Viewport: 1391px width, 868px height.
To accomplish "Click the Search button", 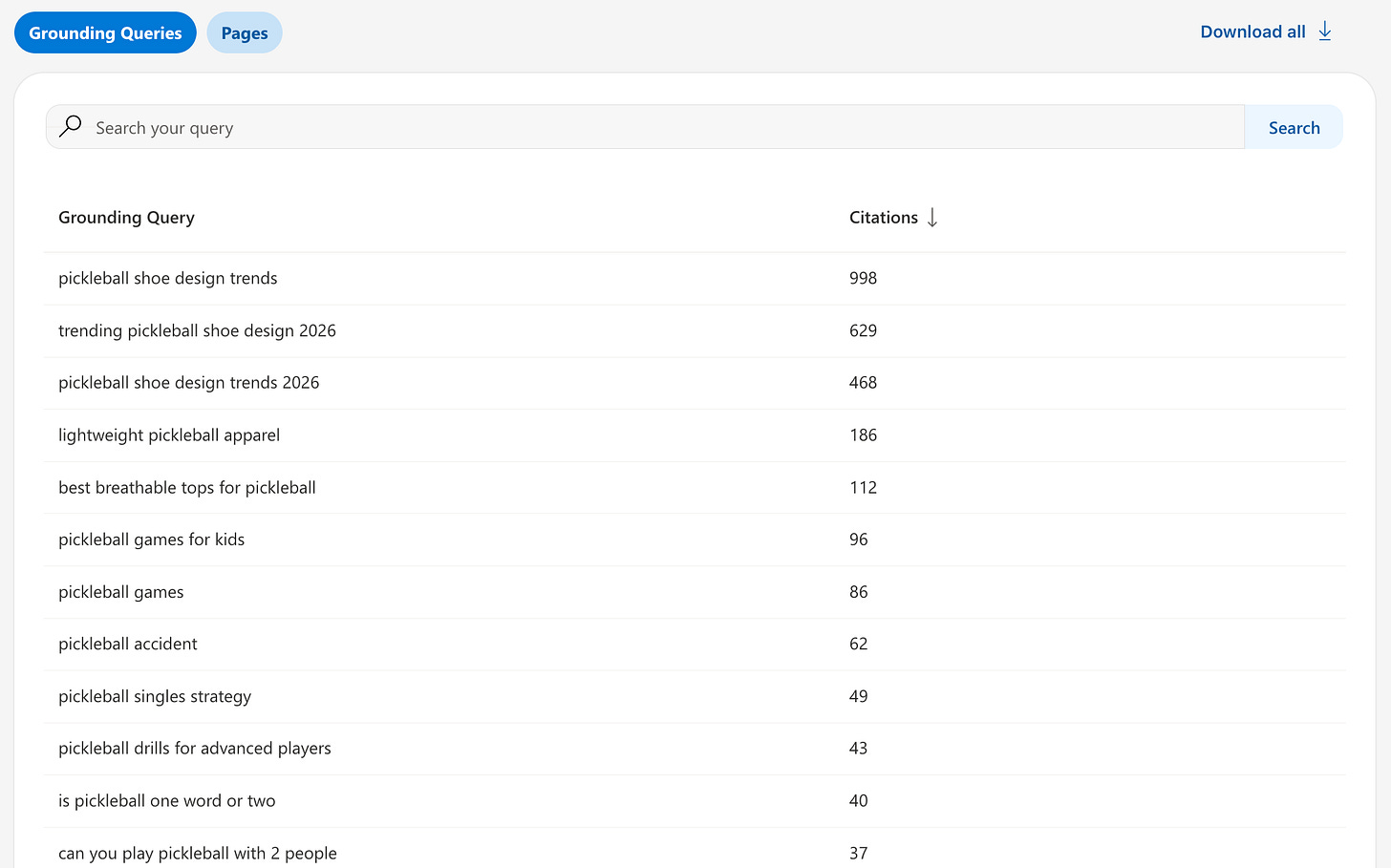I will click(1294, 127).
